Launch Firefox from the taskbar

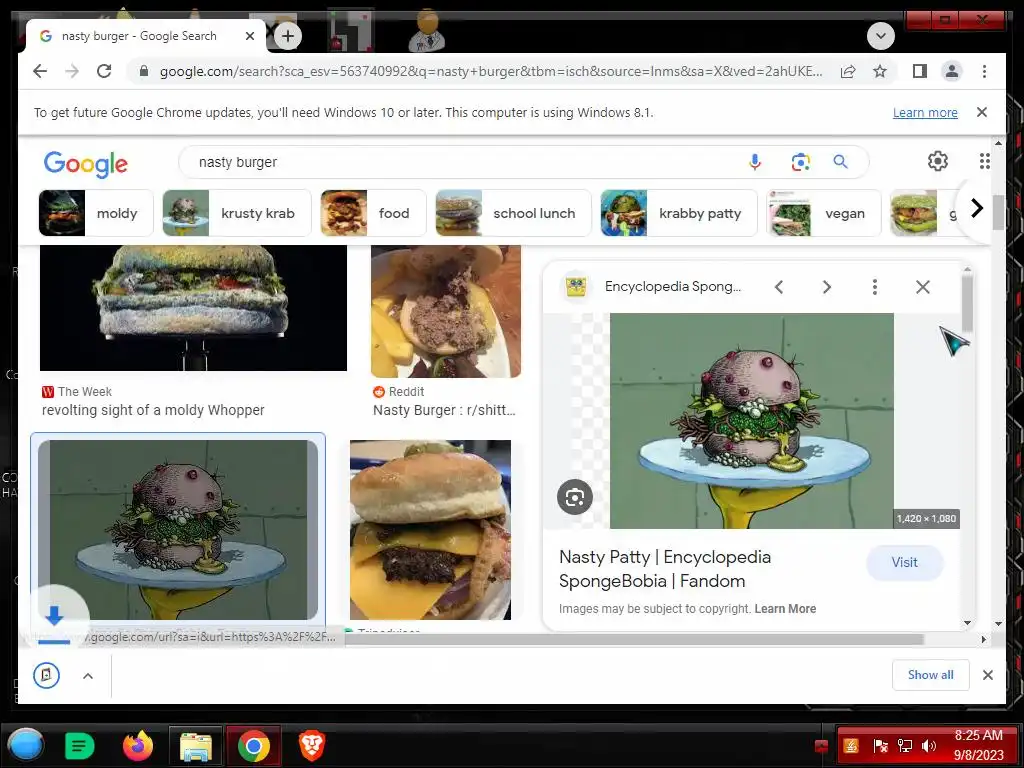click(x=138, y=745)
